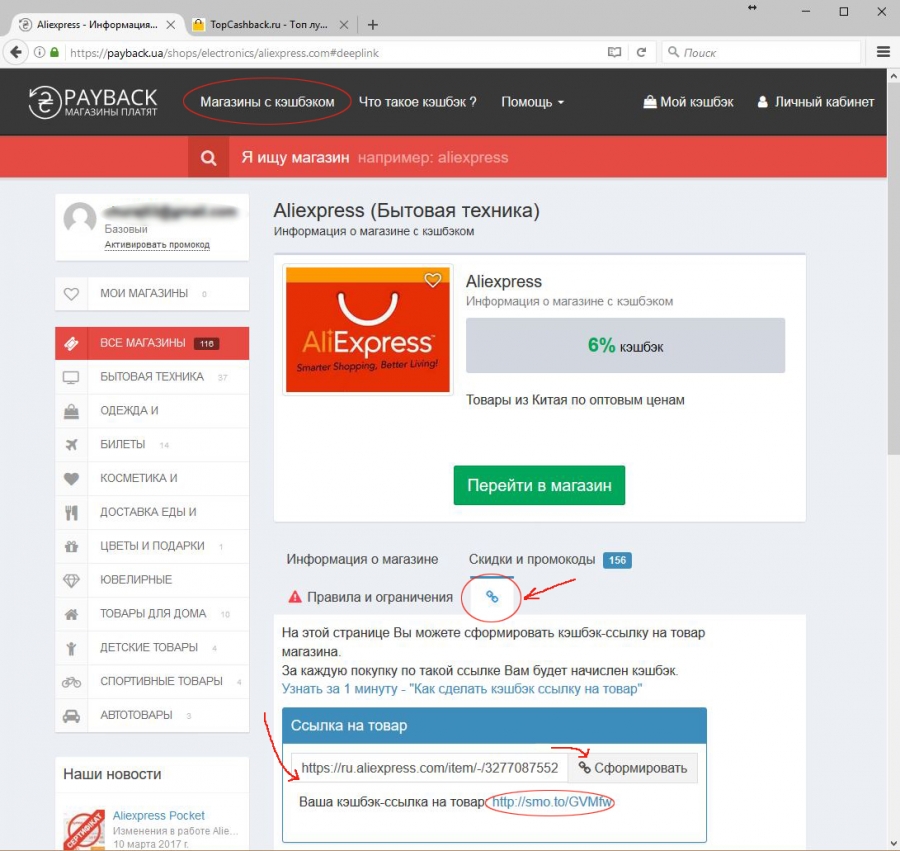Open Бытовая техника category
Viewport: 900px width, 851px height.
[152, 377]
